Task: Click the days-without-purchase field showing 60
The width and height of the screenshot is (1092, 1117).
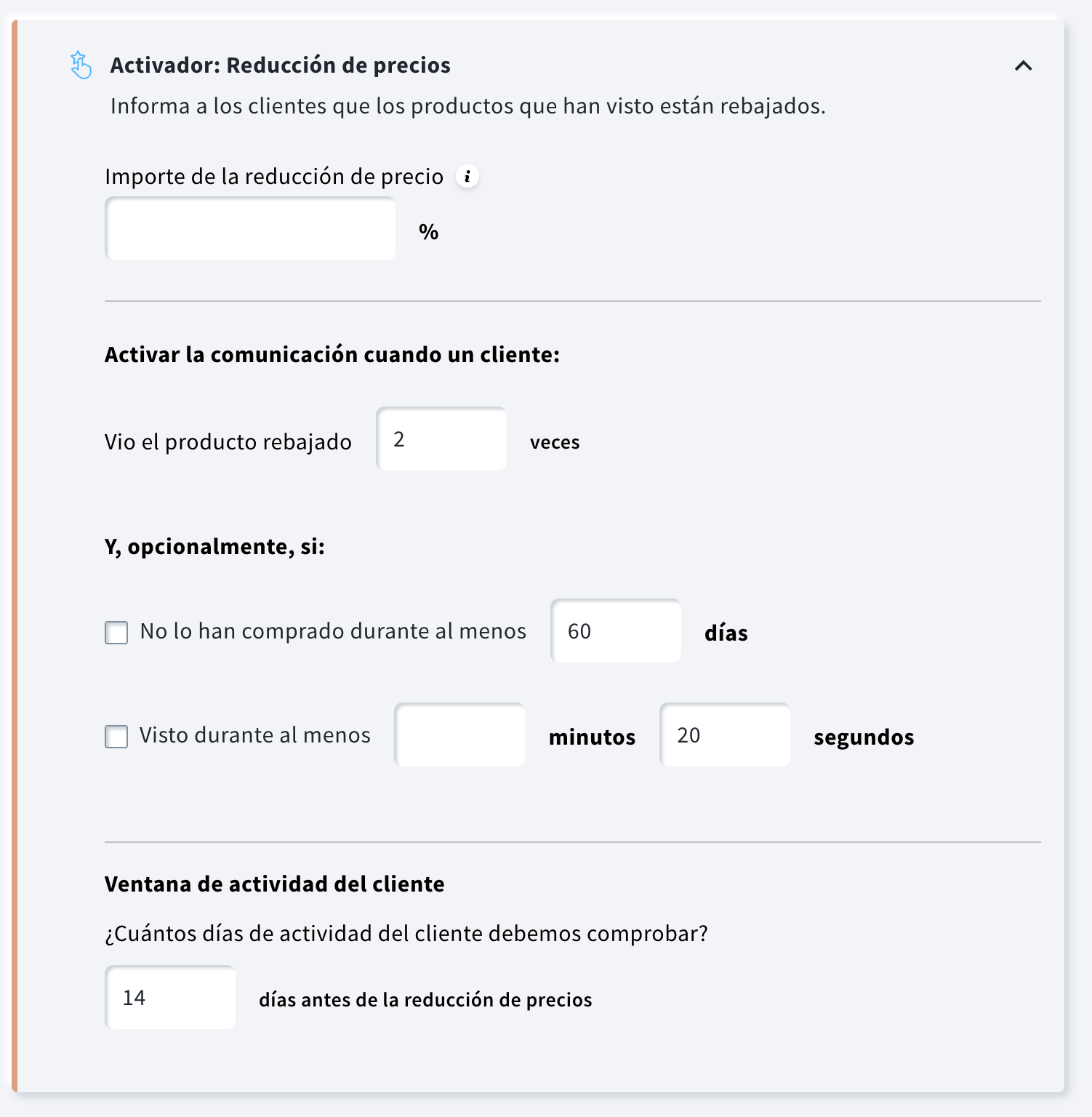Action: 616,631
